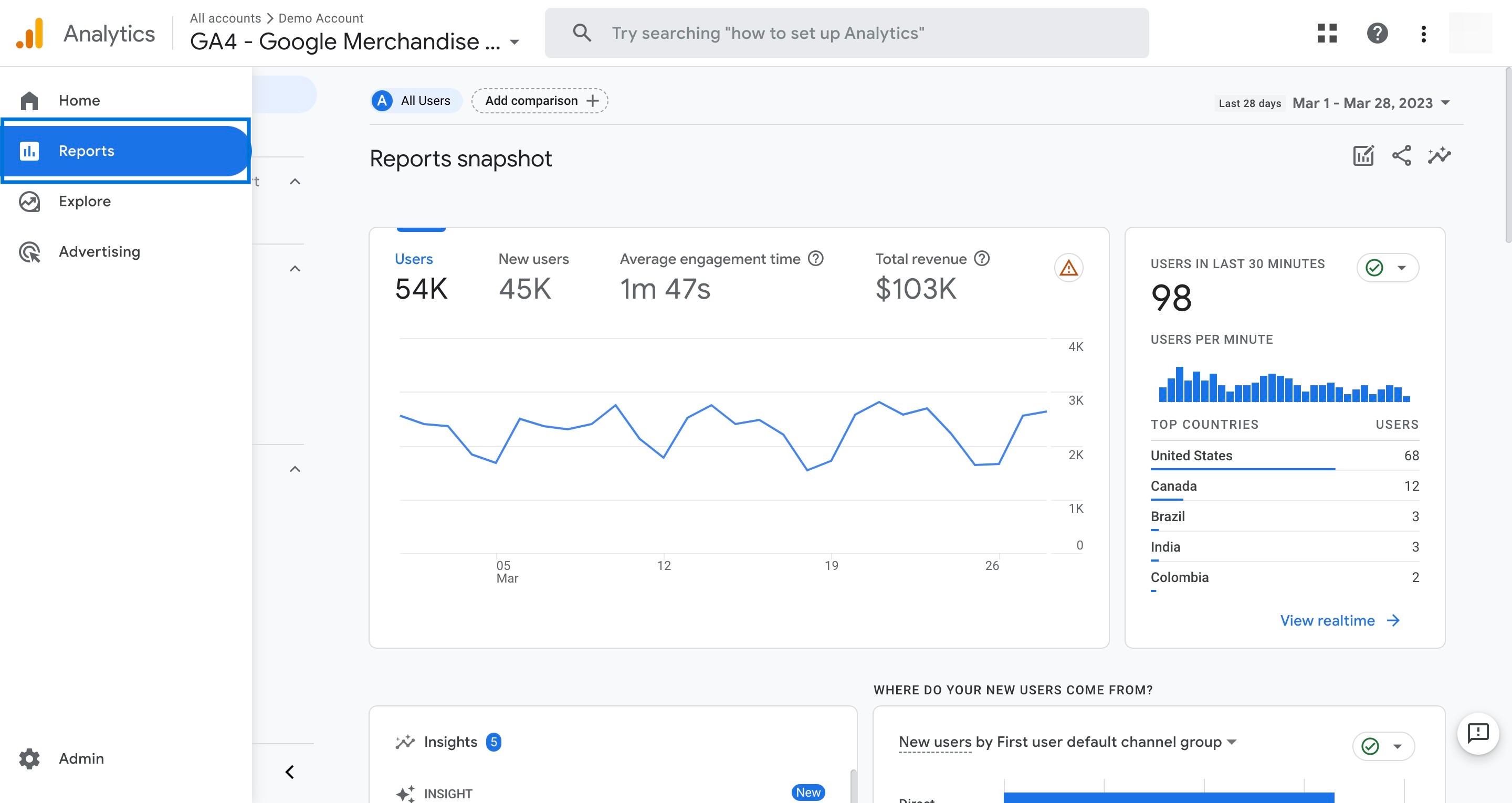Click the United States country row

(1284, 456)
